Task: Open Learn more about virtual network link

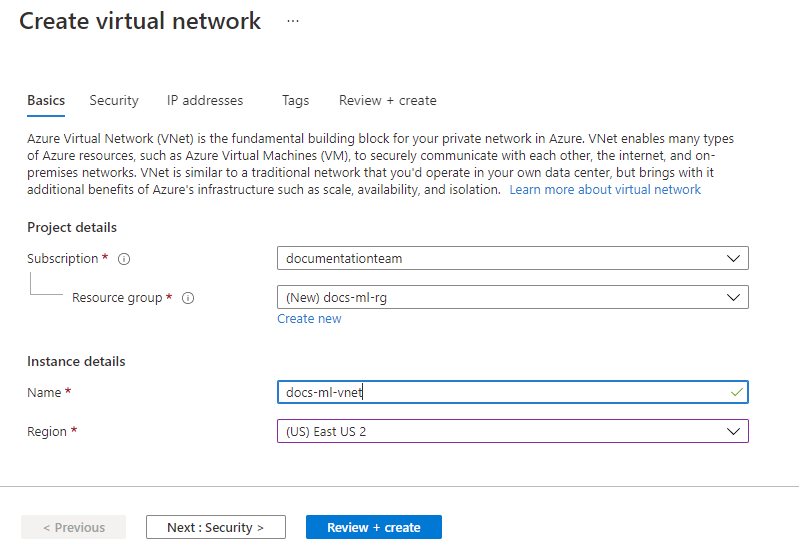Action: pos(605,190)
